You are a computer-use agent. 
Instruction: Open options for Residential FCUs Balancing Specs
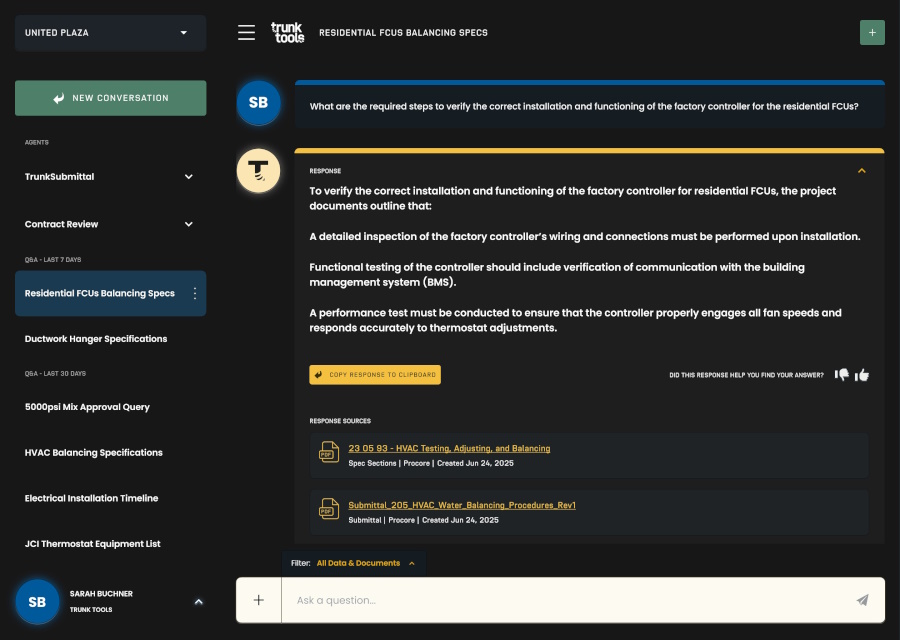[x=195, y=294]
